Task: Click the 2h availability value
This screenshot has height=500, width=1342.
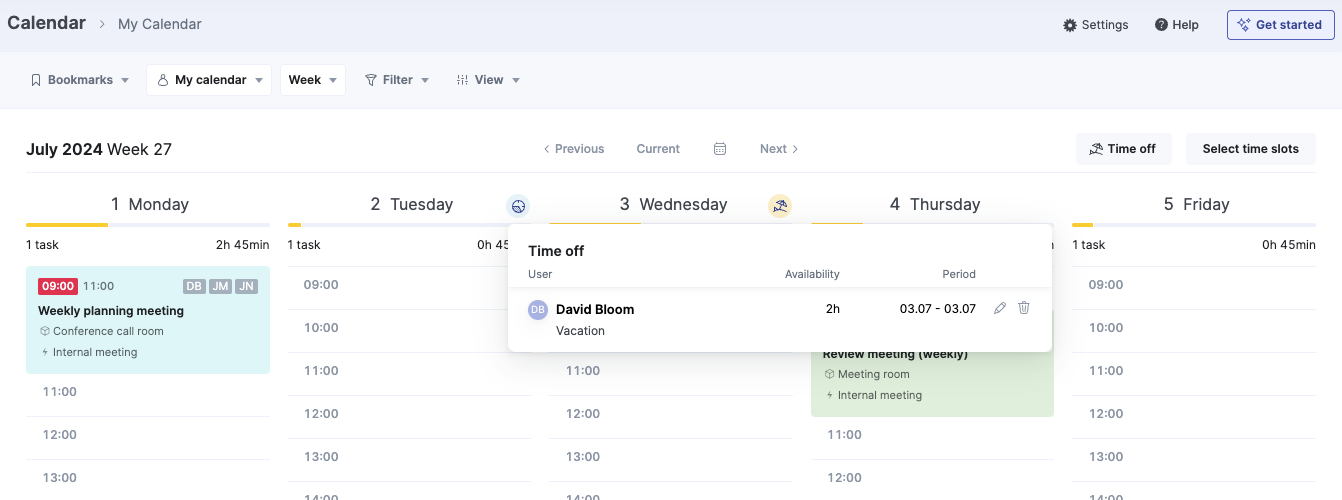Action: click(x=833, y=309)
